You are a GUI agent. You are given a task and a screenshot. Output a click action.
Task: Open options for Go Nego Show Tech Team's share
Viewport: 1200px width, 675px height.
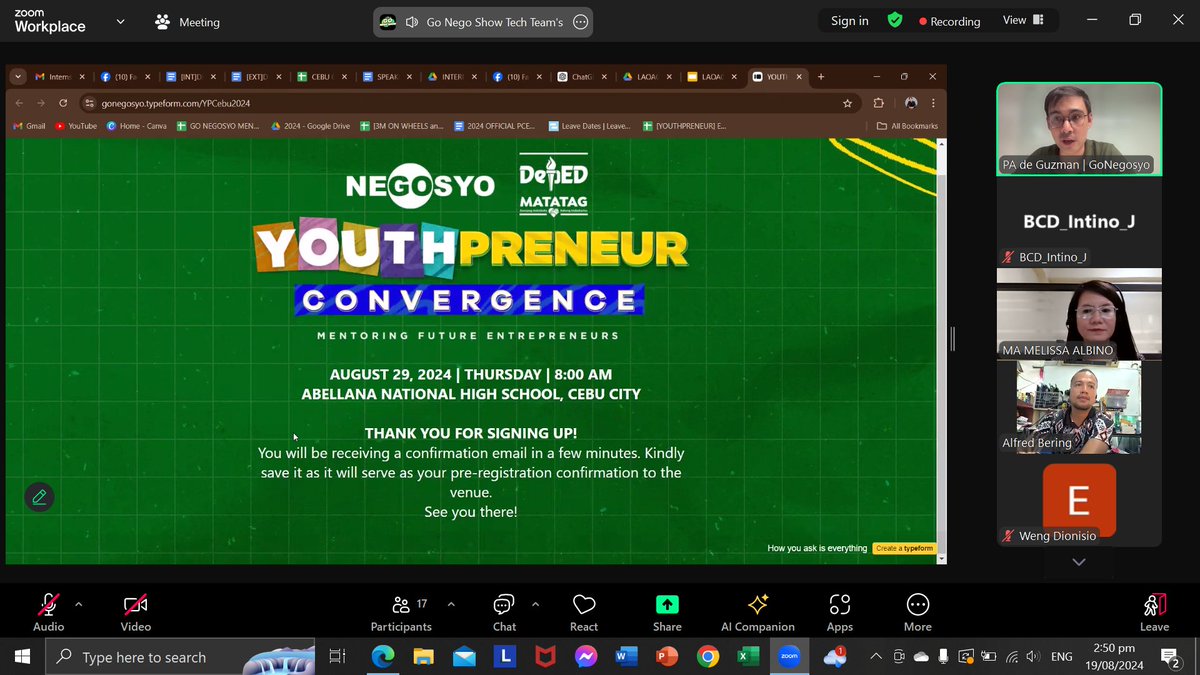click(x=580, y=22)
